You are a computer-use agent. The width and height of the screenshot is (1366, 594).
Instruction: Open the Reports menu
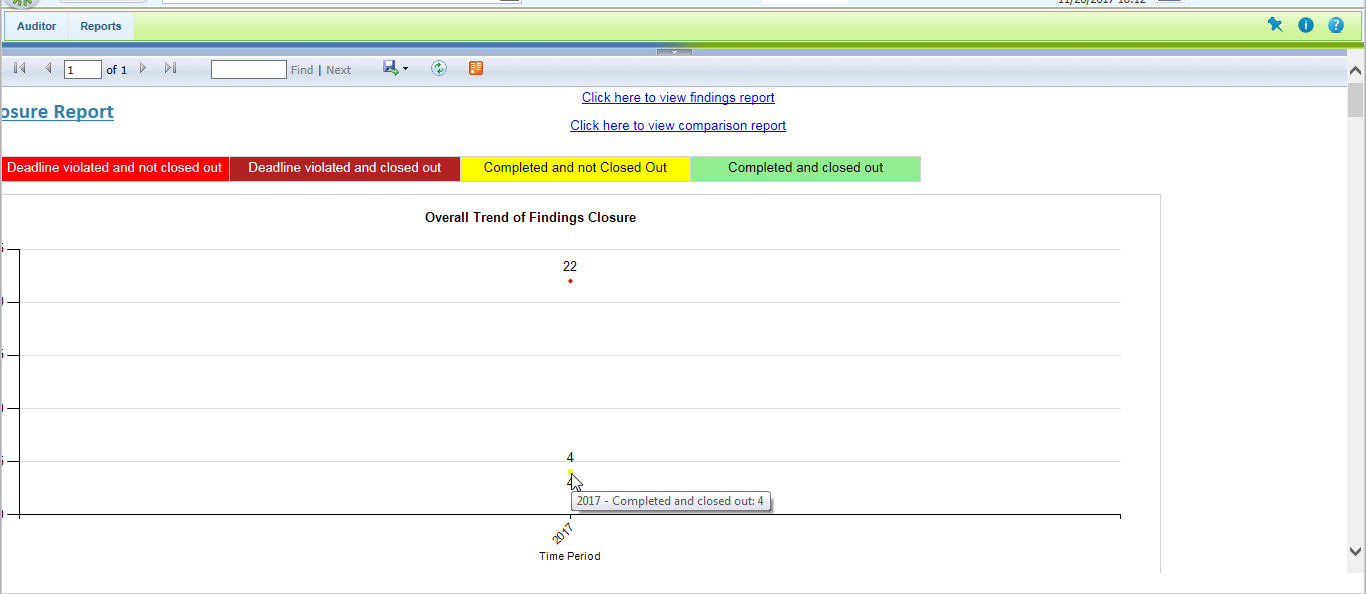[101, 26]
